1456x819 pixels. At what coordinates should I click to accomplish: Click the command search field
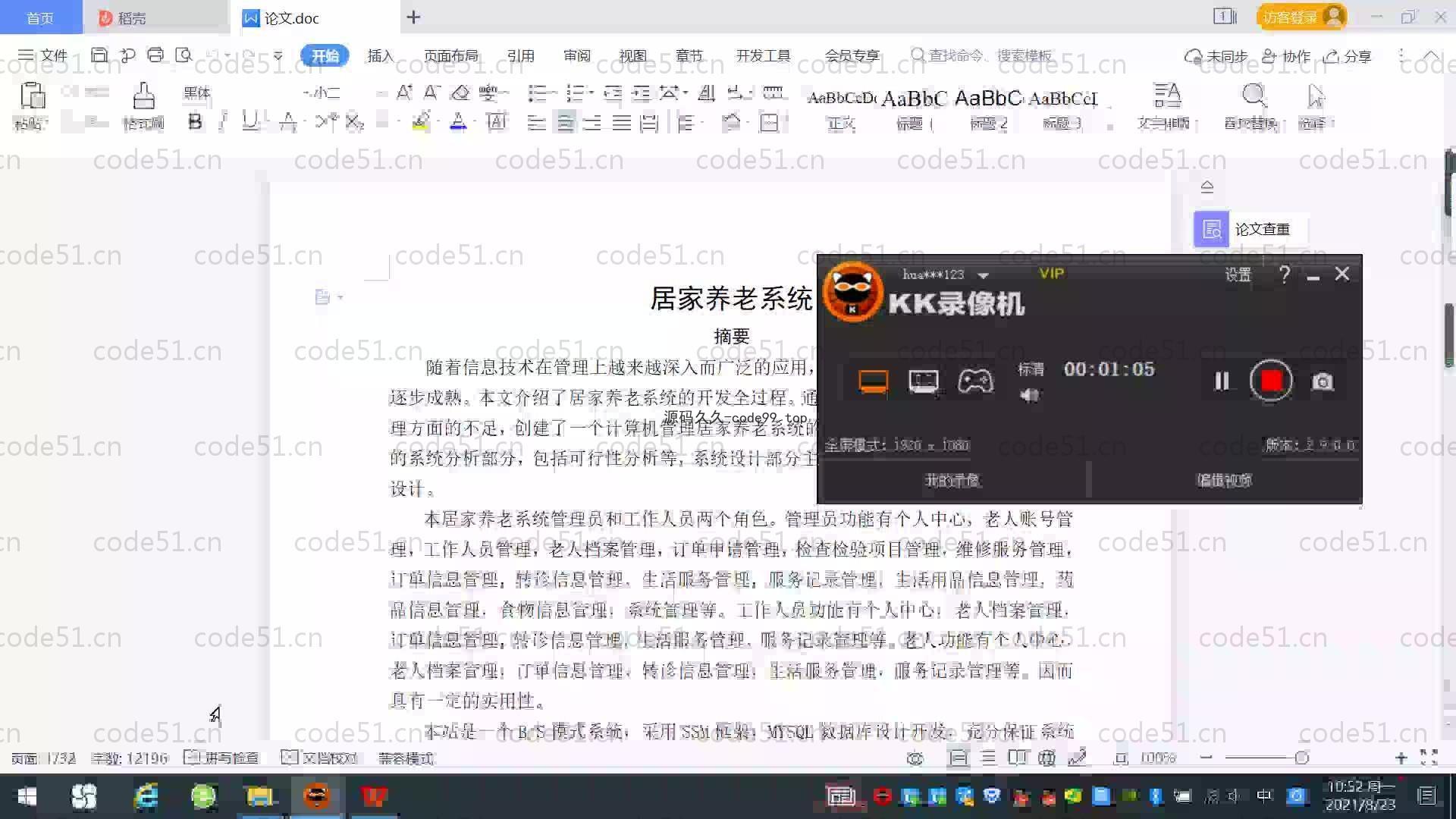pyautogui.click(x=982, y=55)
